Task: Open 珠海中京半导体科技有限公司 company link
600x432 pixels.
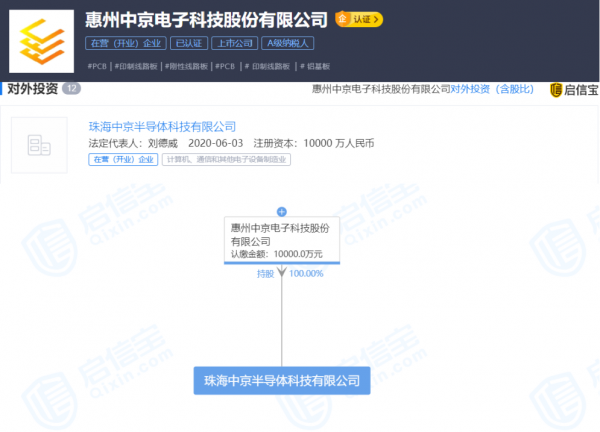Action: [x=162, y=127]
